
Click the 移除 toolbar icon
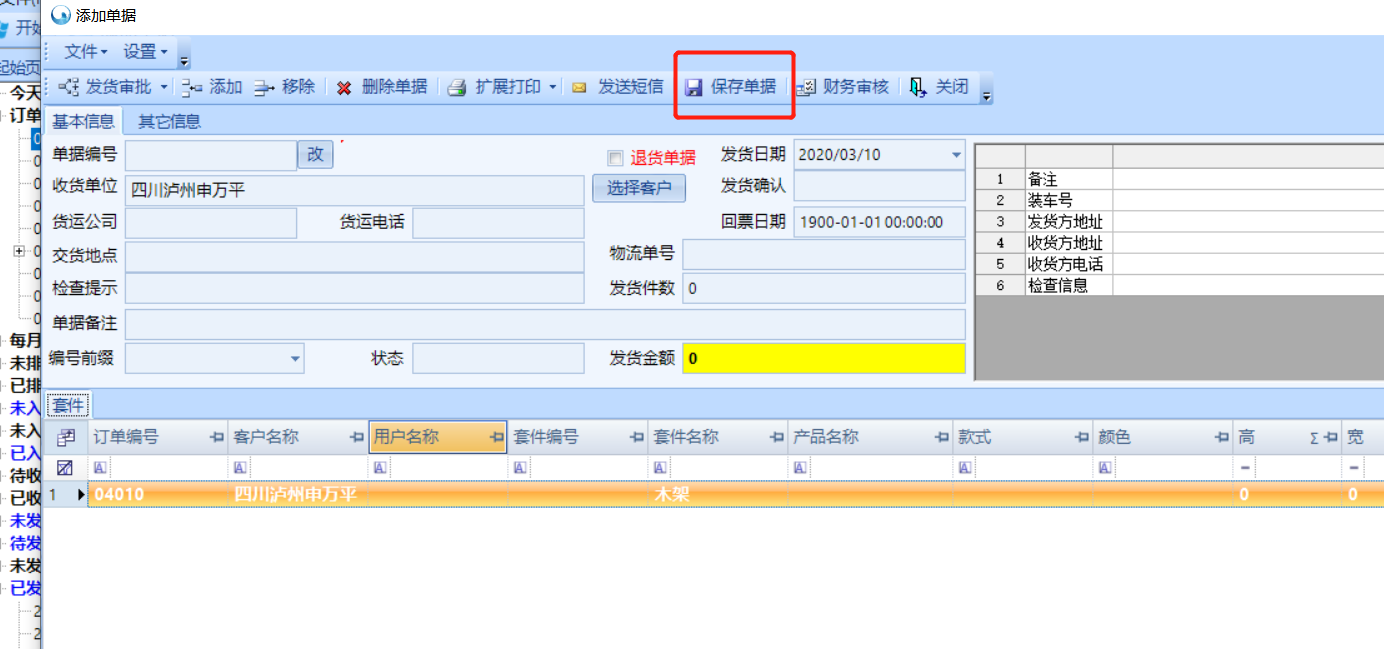coord(264,88)
